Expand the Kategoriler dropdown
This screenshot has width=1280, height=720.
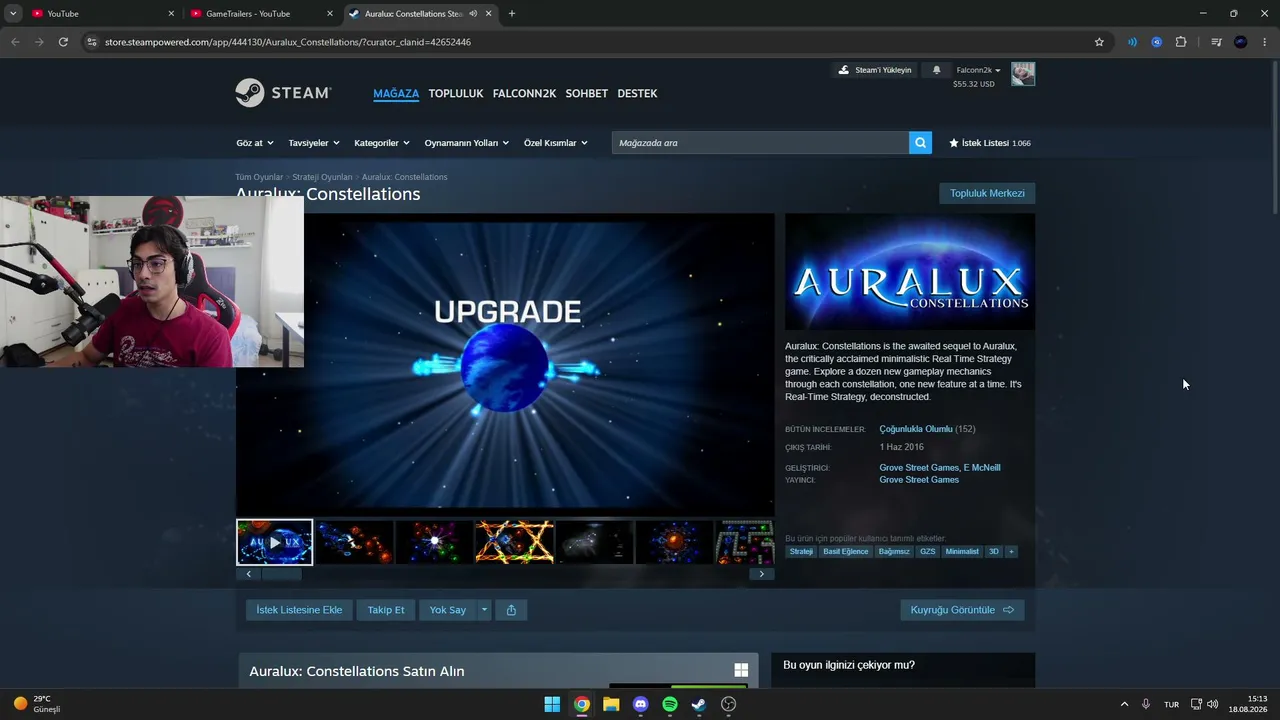click(x=382, y=143)
